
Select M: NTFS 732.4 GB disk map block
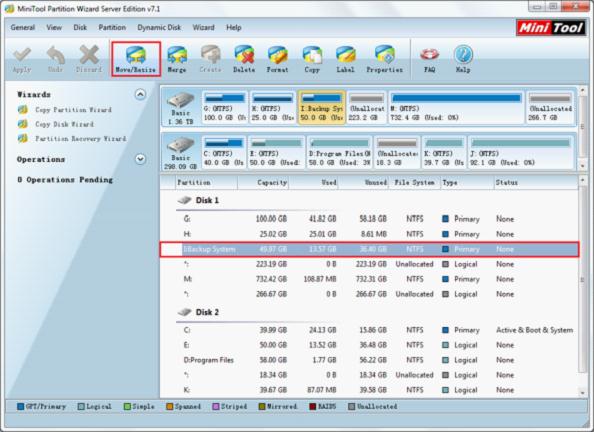pos(456,108)
